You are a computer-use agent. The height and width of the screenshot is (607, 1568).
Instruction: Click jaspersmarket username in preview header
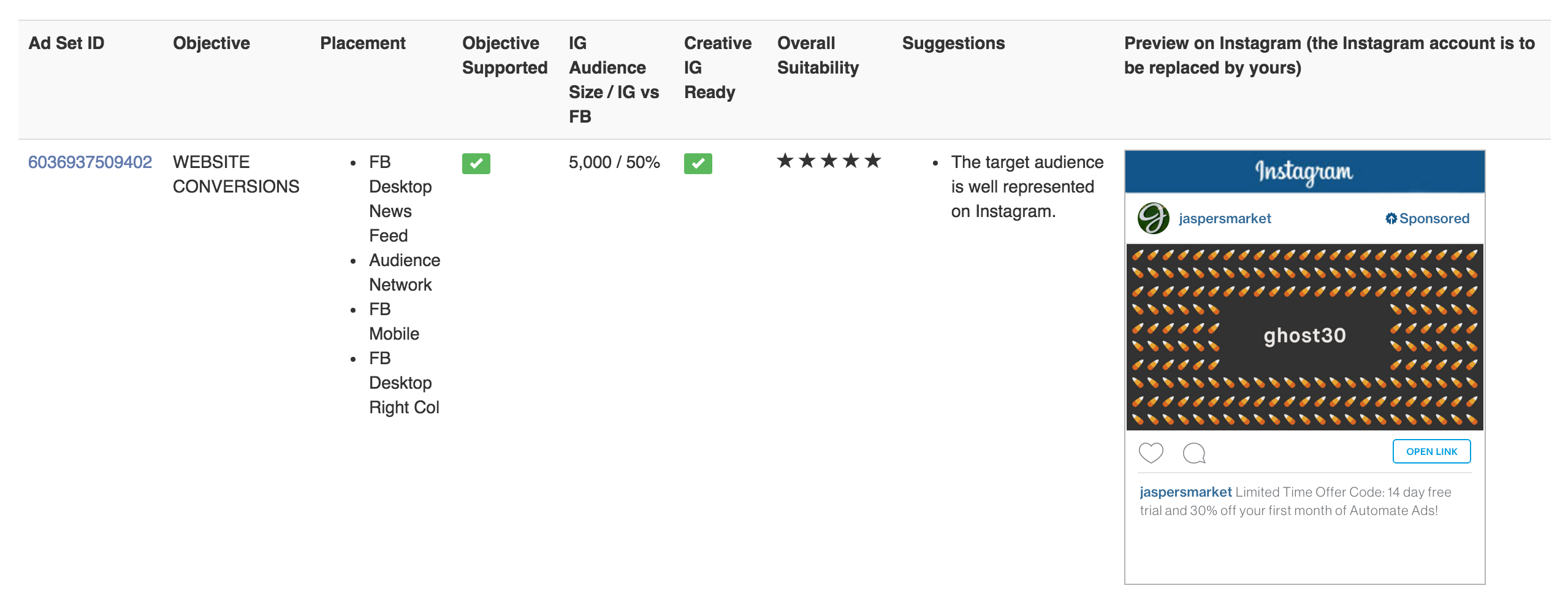tap(1224, 218)
